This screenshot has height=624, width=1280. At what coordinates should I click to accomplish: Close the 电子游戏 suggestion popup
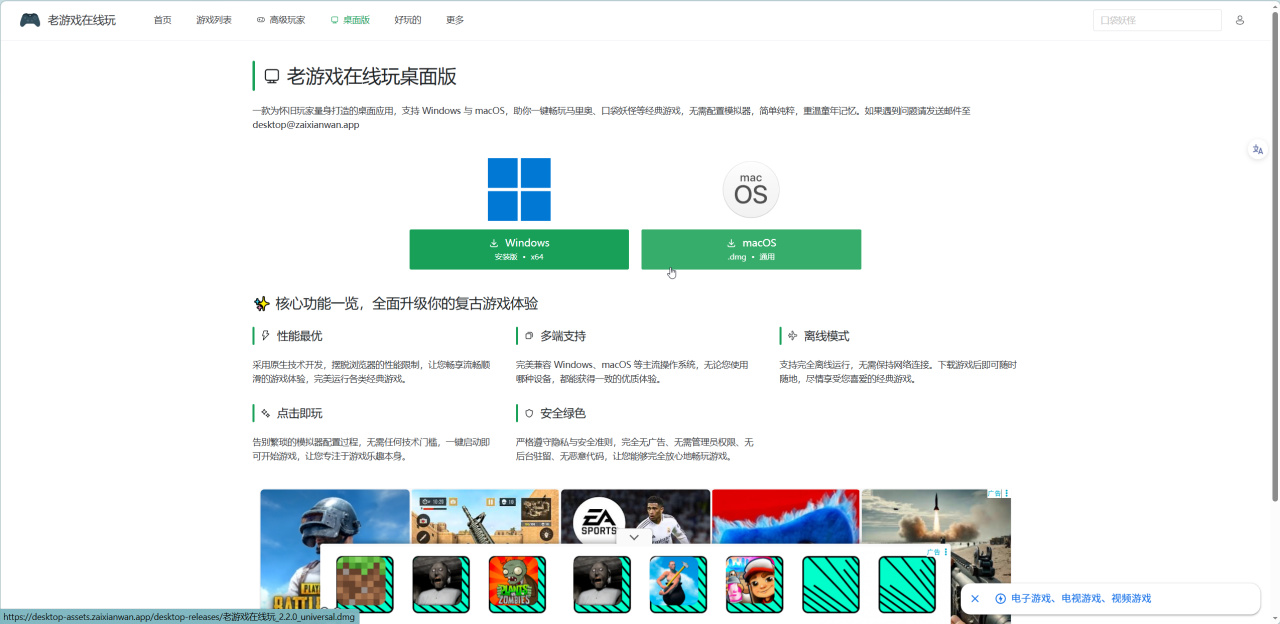point(975,598)
